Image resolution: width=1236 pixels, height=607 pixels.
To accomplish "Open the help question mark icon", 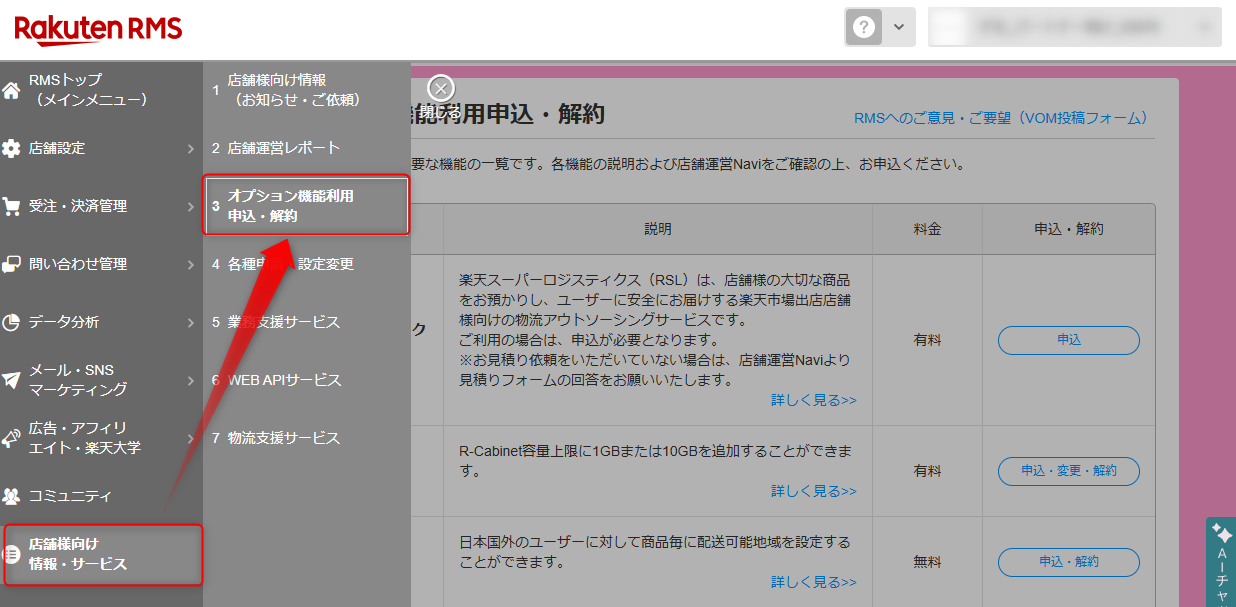I will tap(865, 28).
